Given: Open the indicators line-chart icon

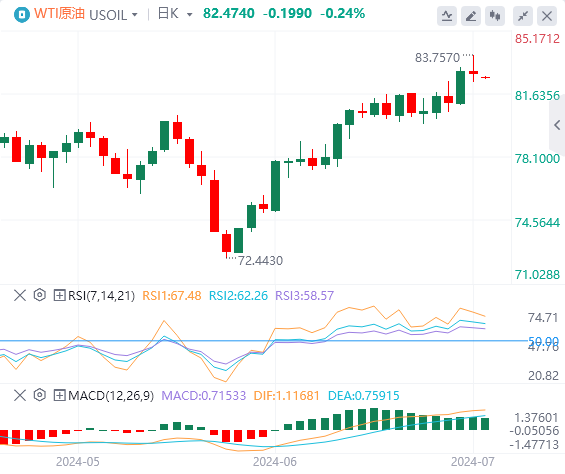Looking at the screenshot, I should click(447, 16).
